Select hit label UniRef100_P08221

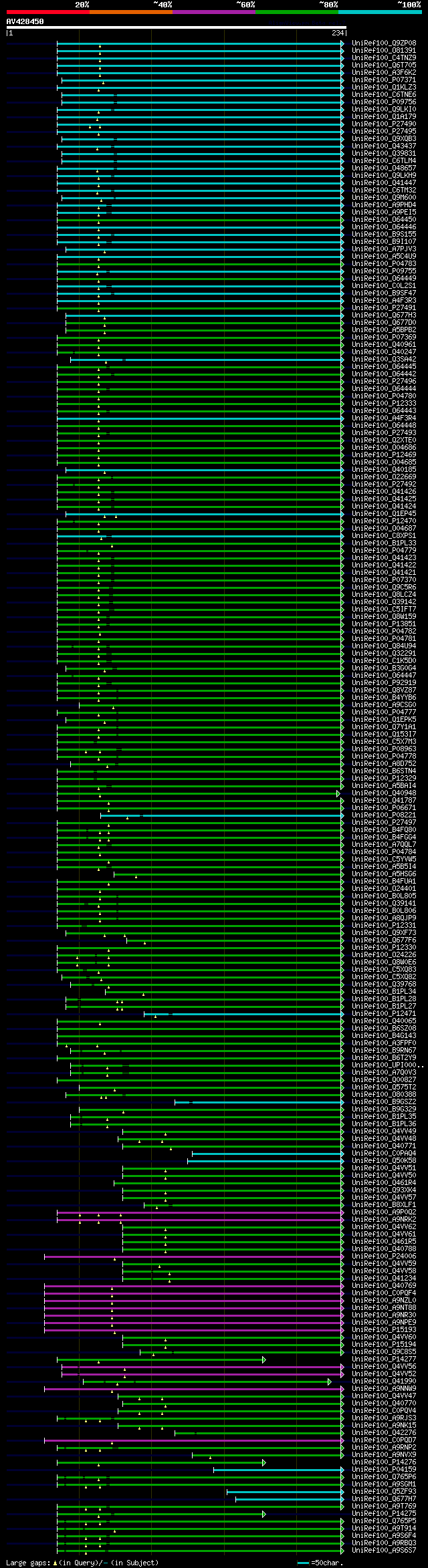384,815
